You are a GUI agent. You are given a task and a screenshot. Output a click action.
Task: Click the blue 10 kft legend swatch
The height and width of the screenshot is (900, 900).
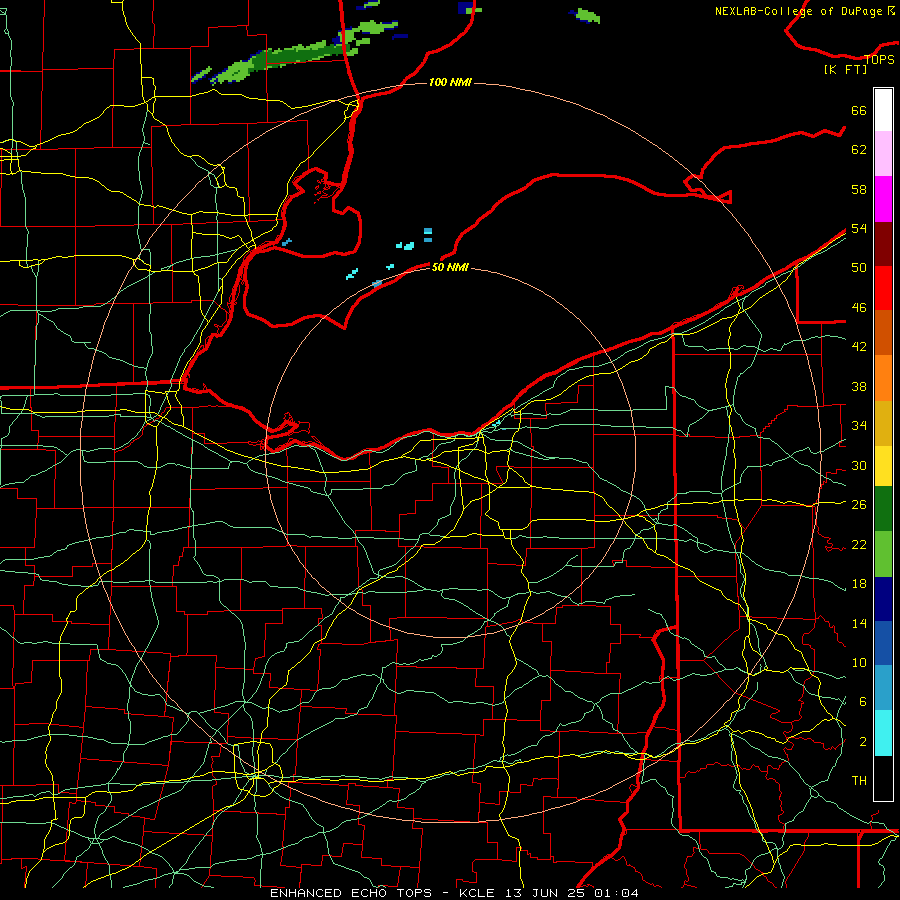click(x=883, y=643)
